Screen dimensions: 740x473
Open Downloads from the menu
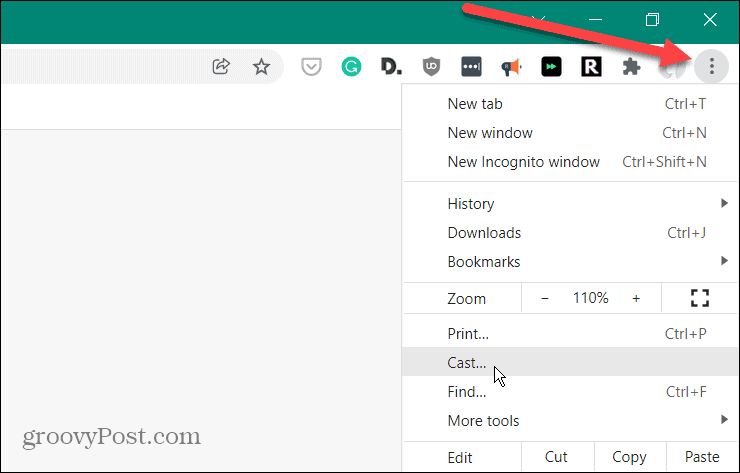coord(570,233)
